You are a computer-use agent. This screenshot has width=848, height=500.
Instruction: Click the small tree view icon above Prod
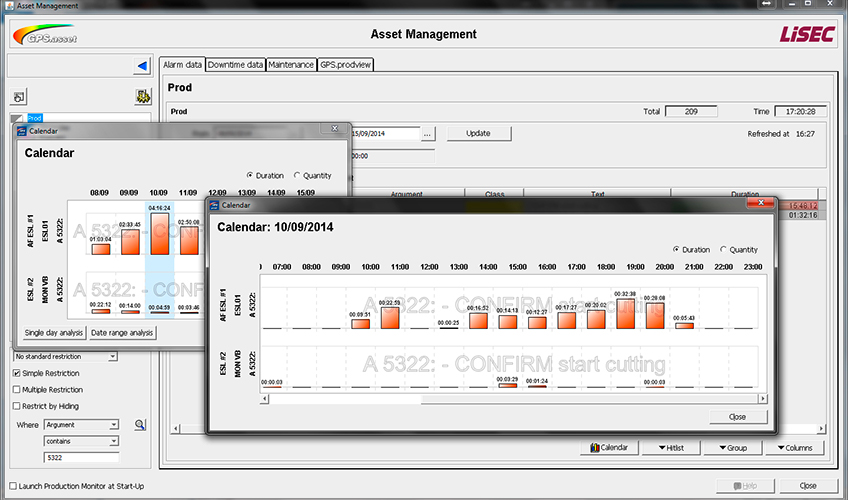pyautogui.click(x=19, y=98)
